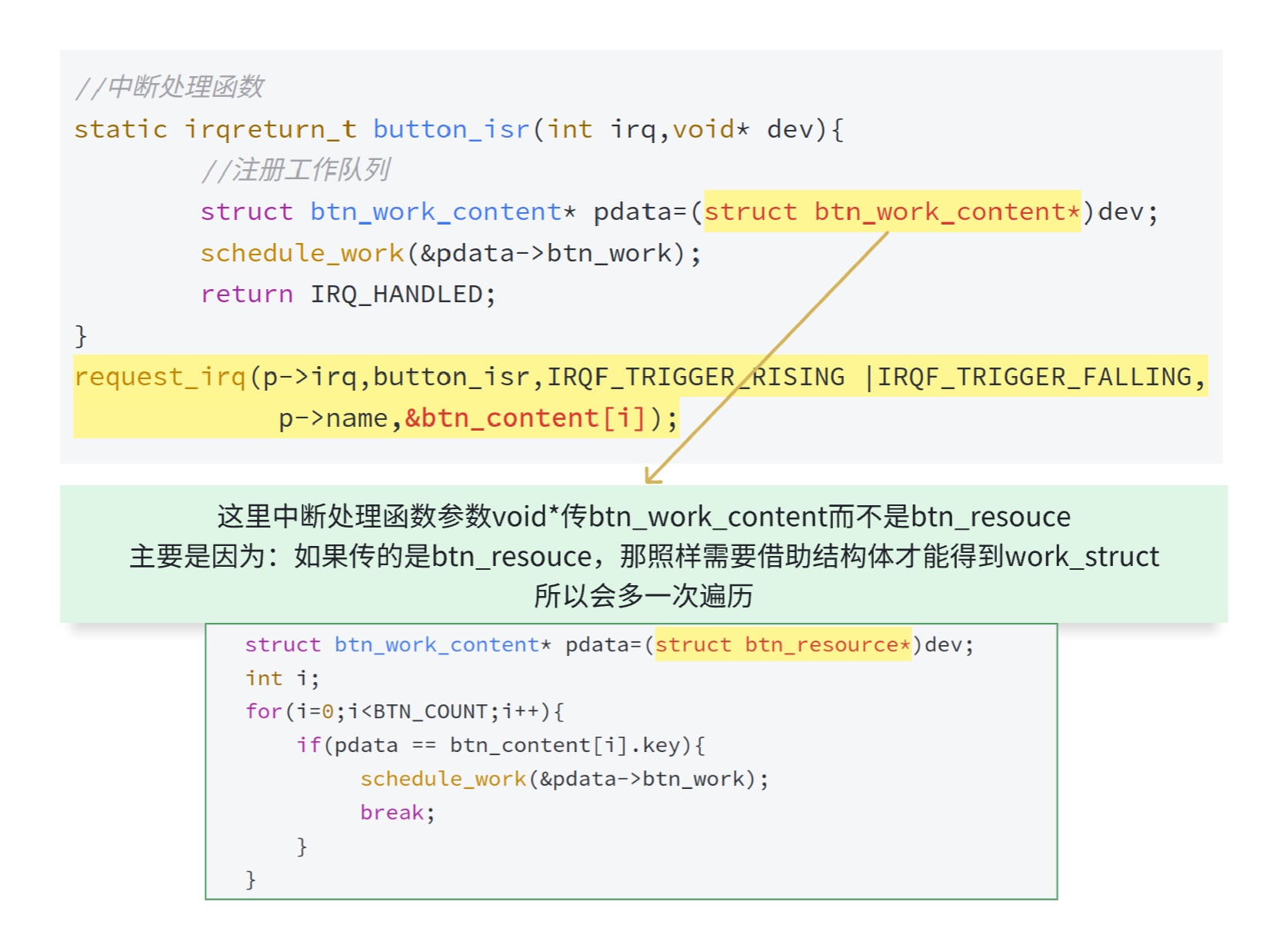Click 'IRQF_TRIGGER_FALLING,' flag text
The width and height of the screenshot is (1280, 952).
tap(1042, 377)
